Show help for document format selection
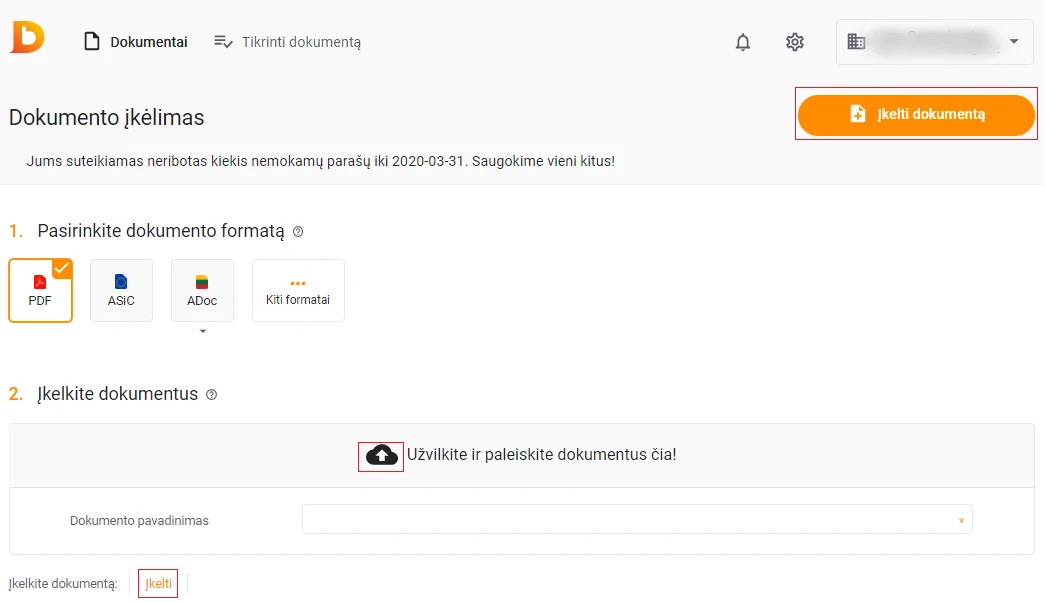The width and height of the screenshot is (1045, 603). pyautogui.click(x=298, y=232)
